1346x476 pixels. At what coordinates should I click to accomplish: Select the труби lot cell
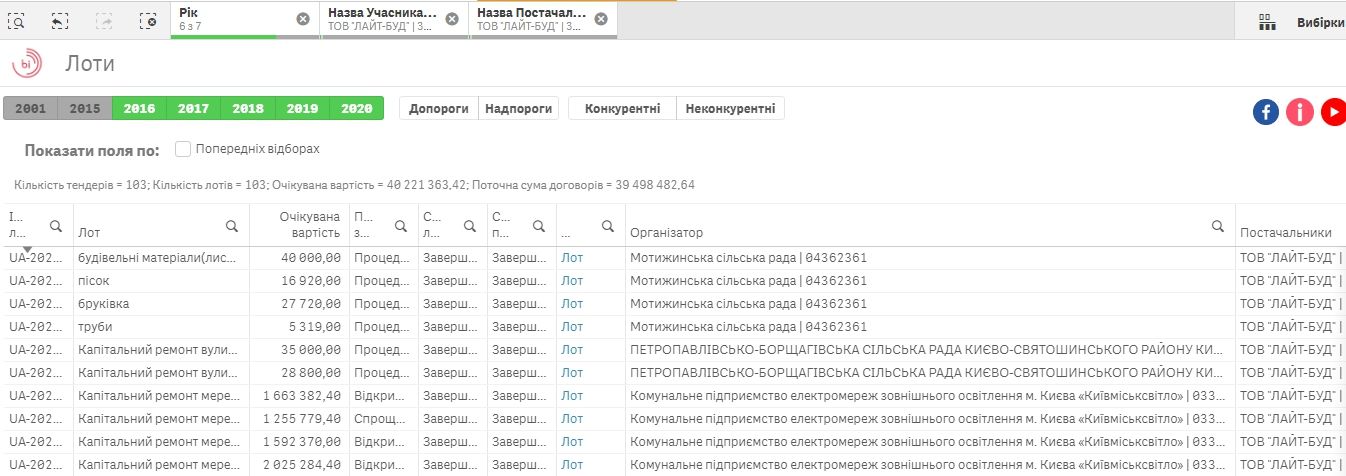(x=159, y=327)
